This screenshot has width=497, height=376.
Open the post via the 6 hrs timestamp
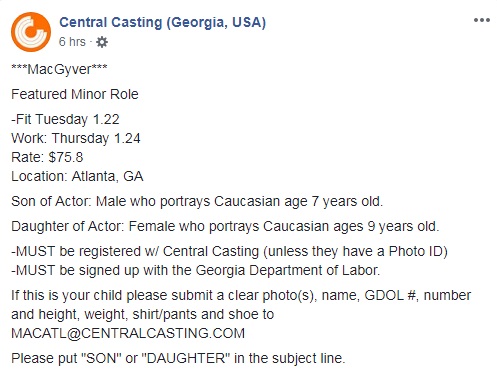click(x=72, y=42)
